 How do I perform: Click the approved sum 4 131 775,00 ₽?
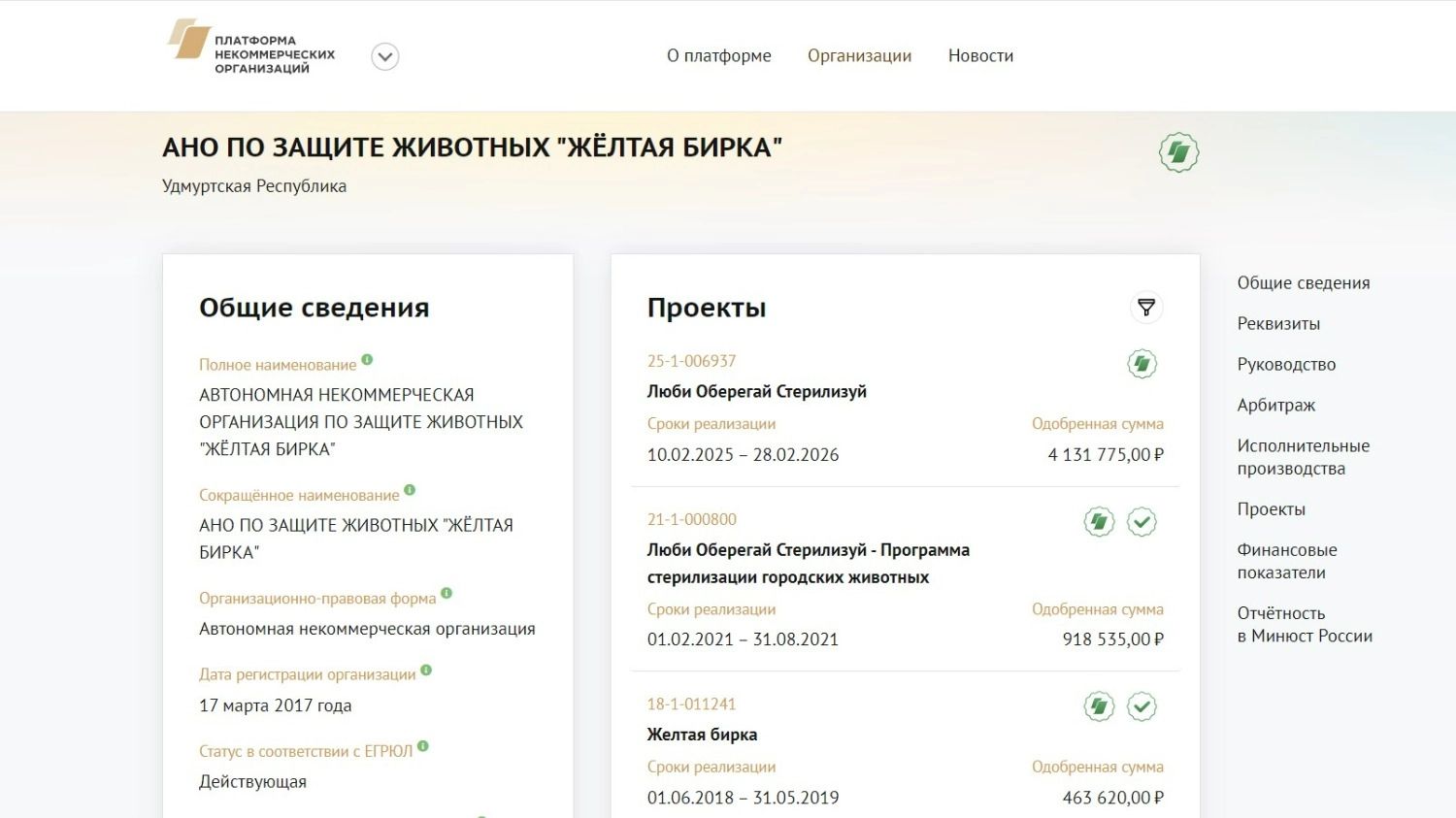(1106, 454)
